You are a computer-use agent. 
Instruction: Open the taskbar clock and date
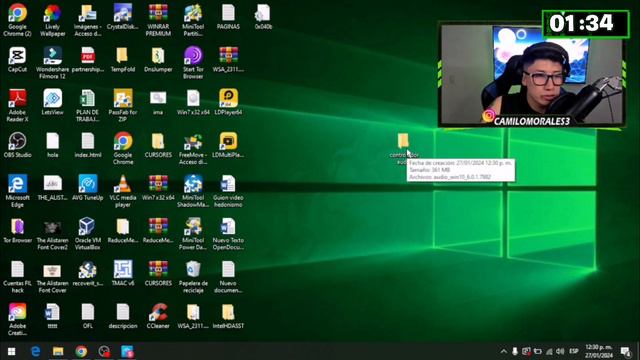599,351
